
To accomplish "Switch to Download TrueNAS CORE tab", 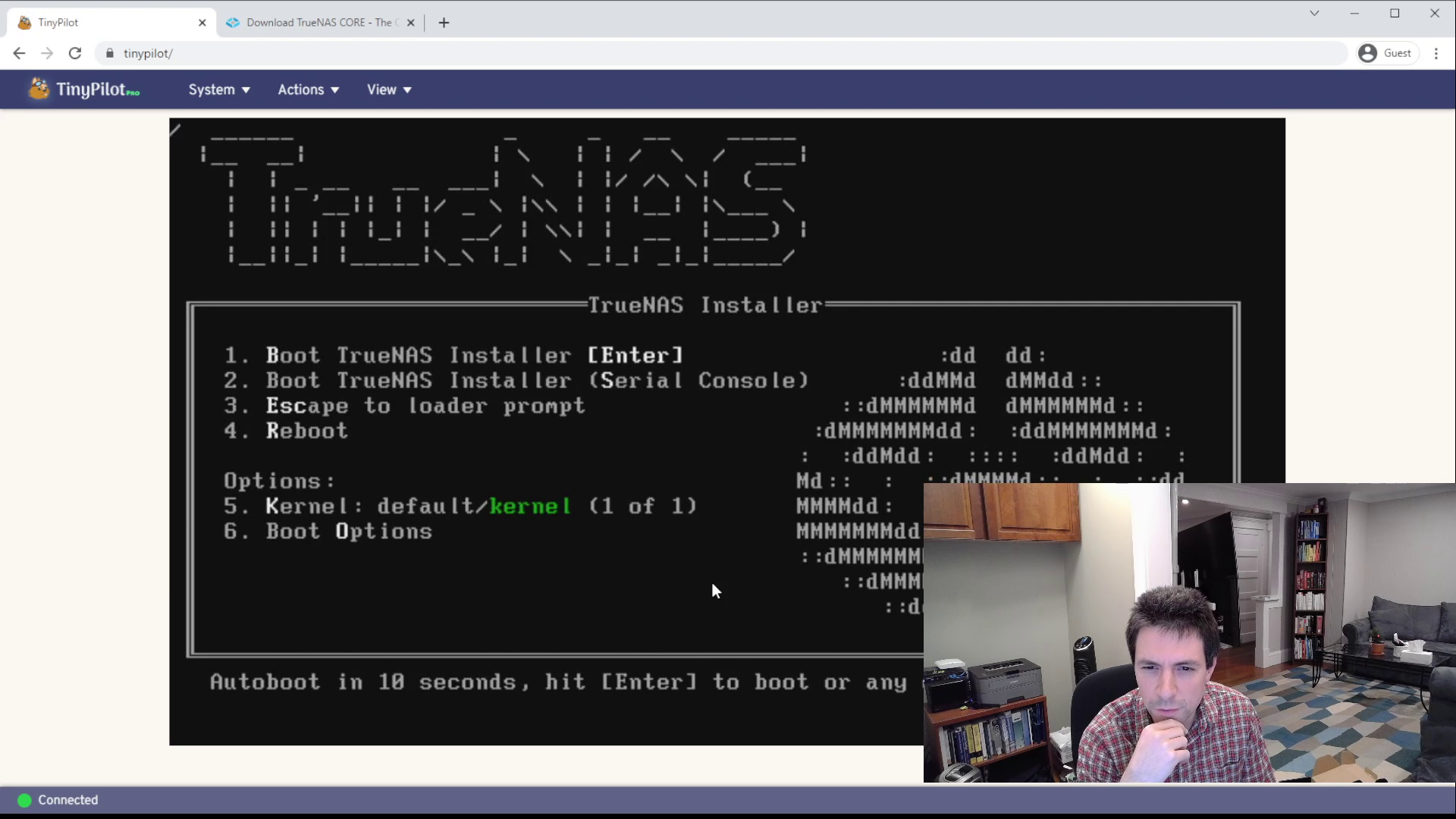I will coord(318,23).
